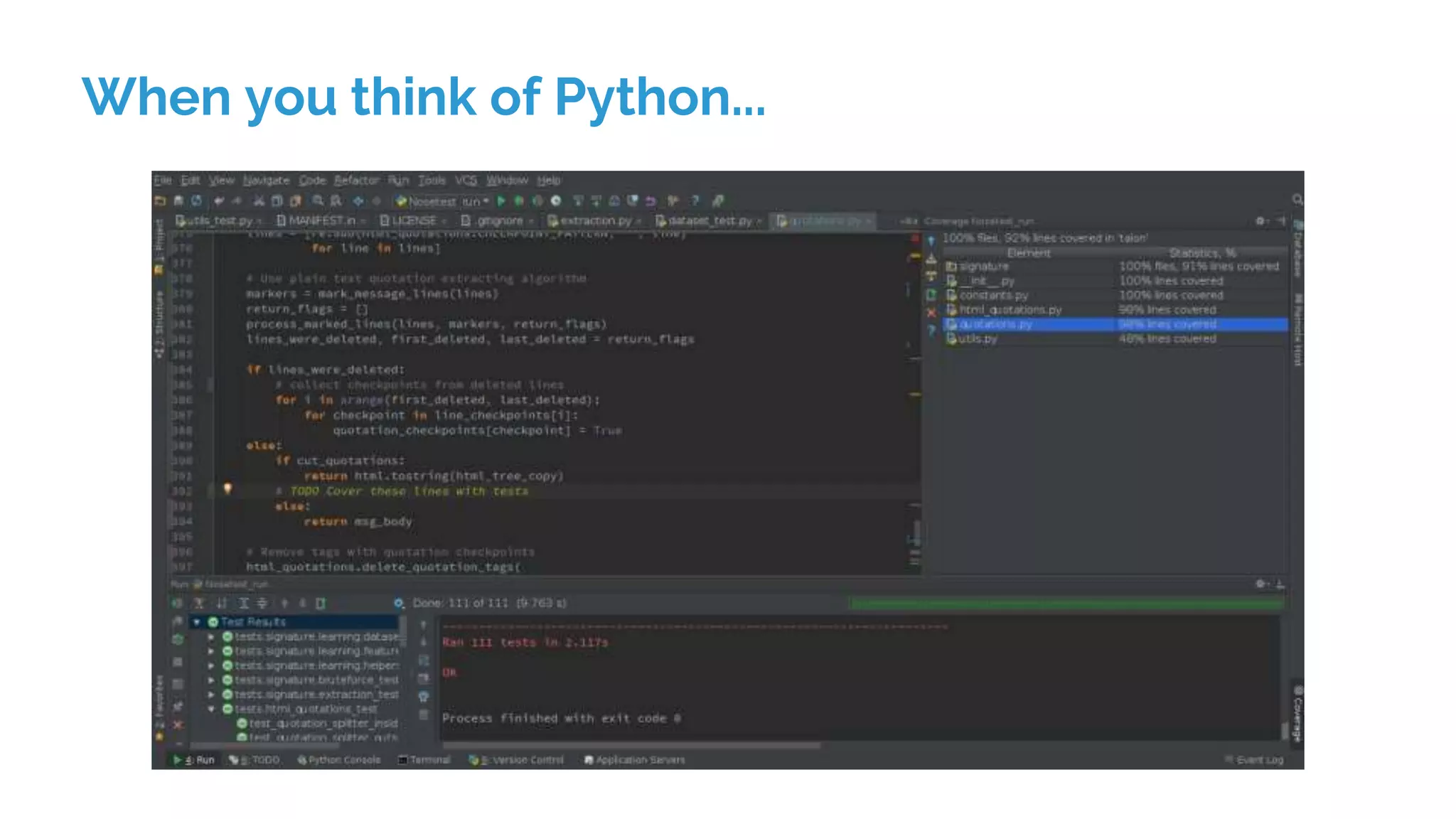Click the Find magnifier toolbar icon
The image size is (1456, 819).
318,201
